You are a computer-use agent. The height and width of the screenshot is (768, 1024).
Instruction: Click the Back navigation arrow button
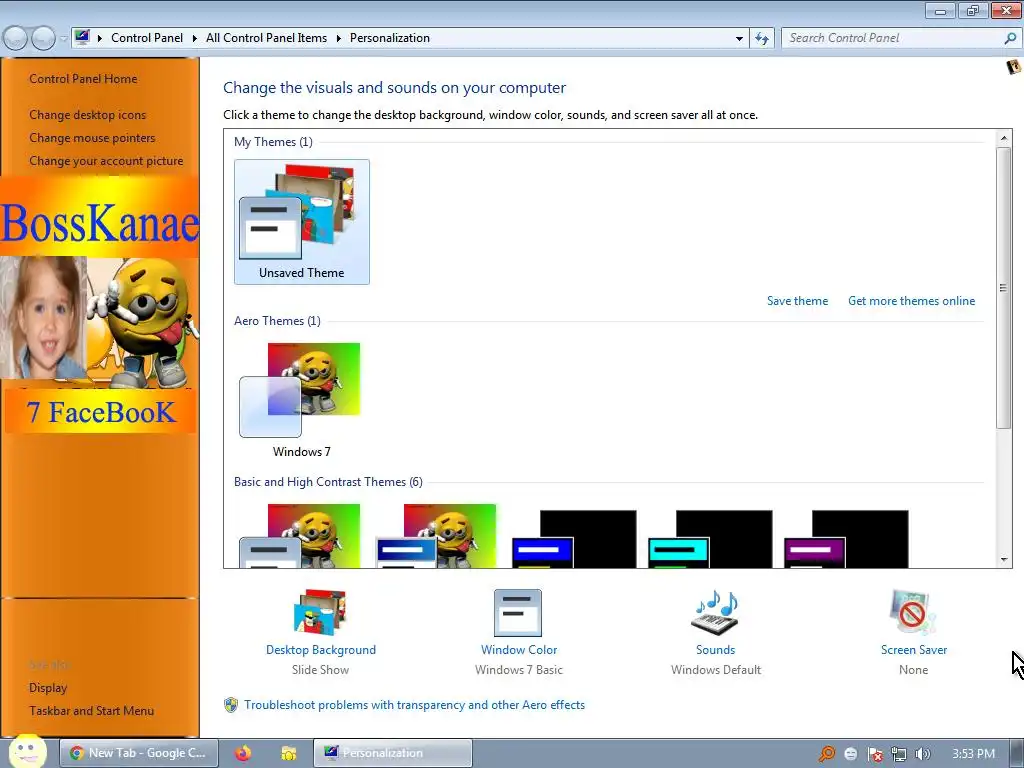click(16, 38)
